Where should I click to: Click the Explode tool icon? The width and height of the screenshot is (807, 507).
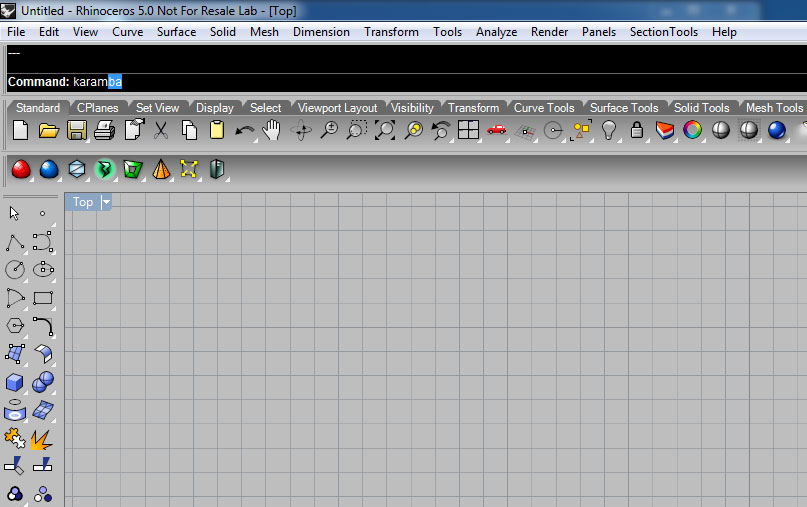coord(43,438)
